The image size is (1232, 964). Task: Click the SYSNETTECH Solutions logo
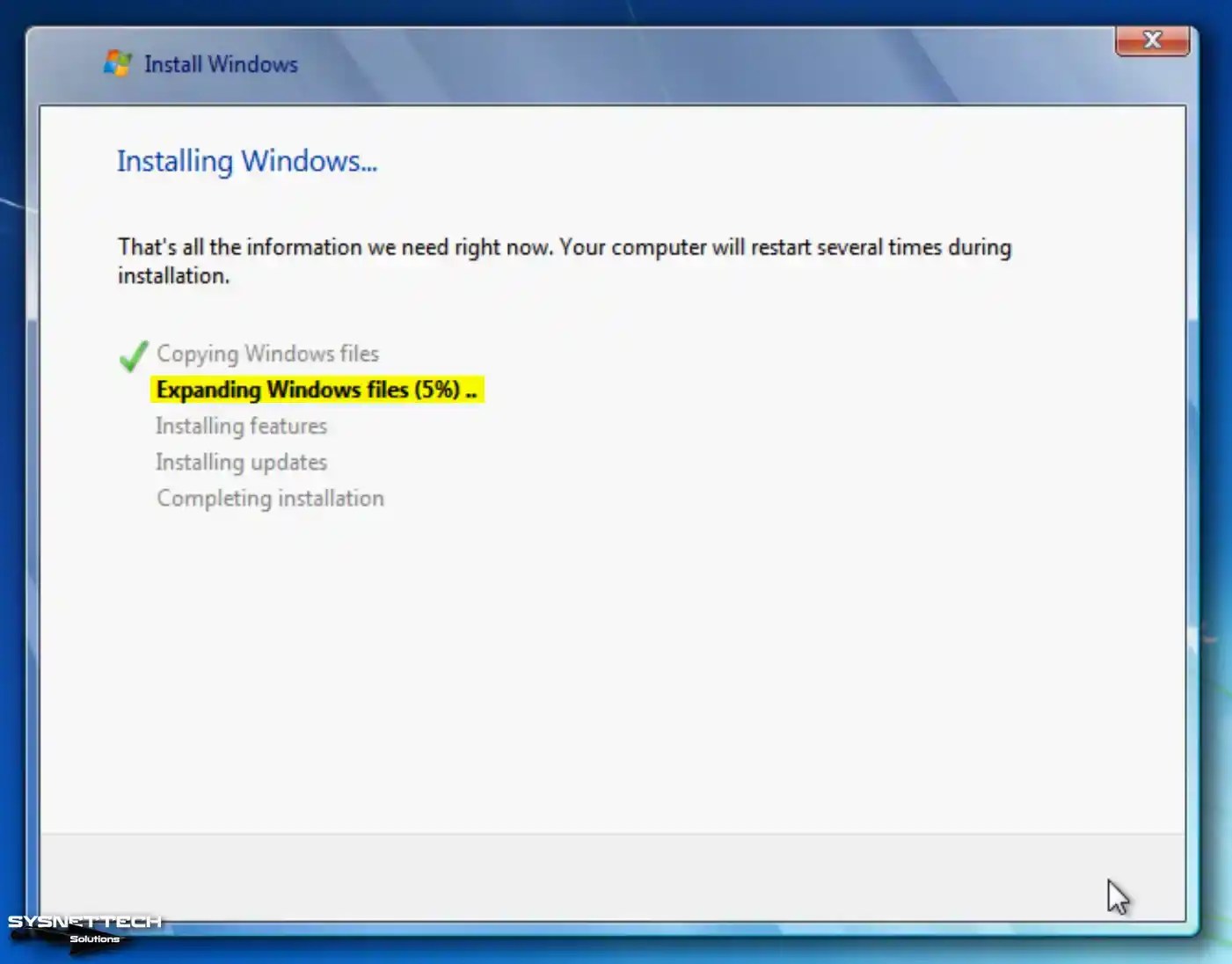pos(84,923)
